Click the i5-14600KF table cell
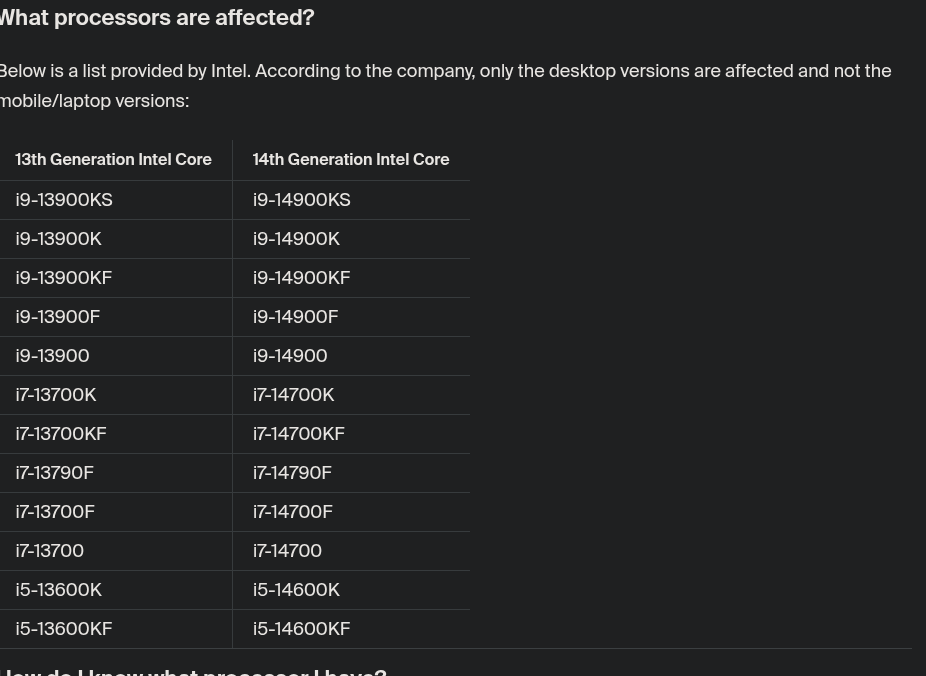Image resolution: width=926 pixels, height=676 pixels. 302,629
